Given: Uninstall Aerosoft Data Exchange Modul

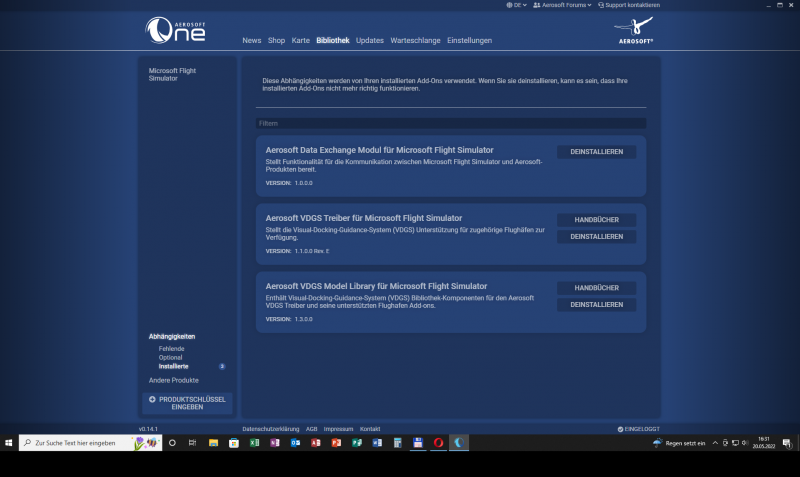Looking at the screenshot, I should 596,152.
